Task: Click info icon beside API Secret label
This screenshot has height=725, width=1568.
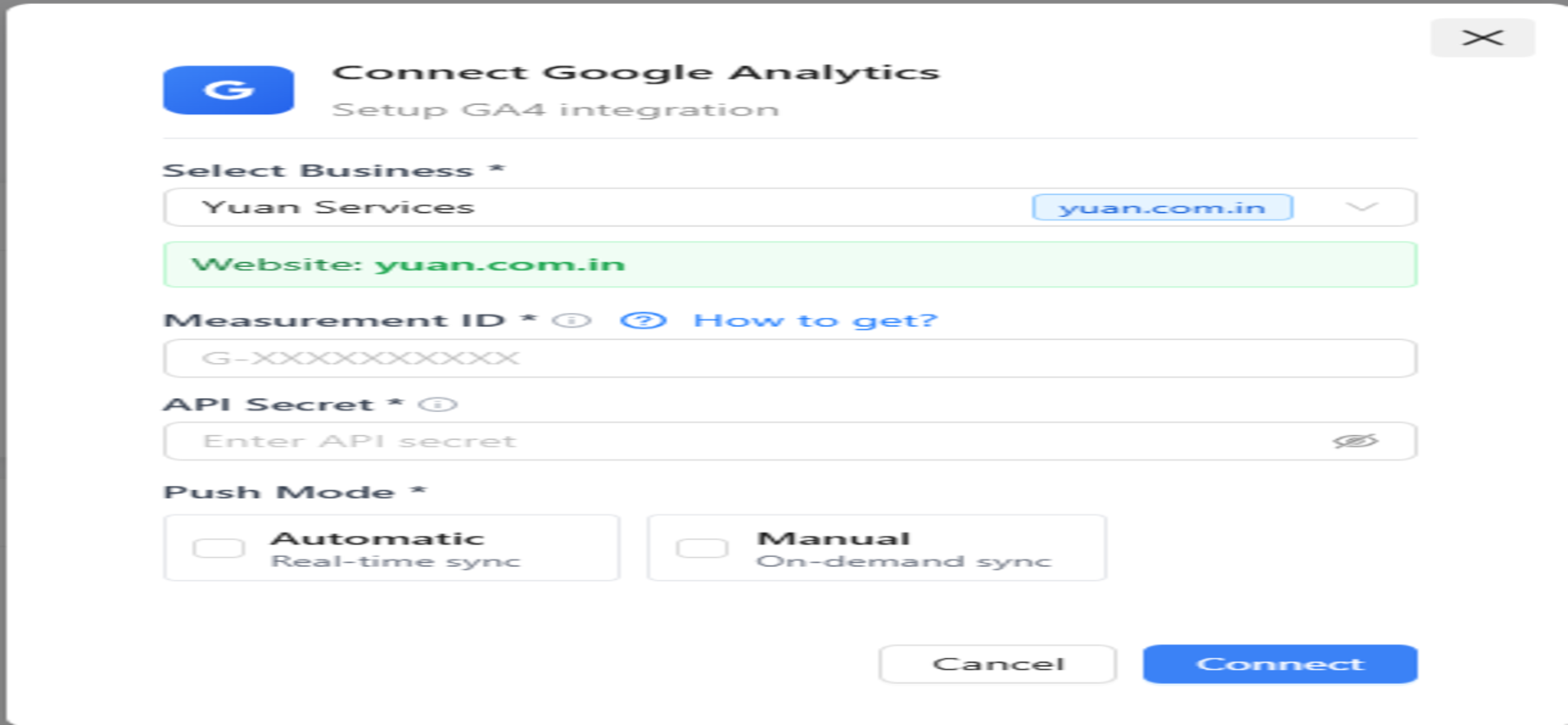Action: (438, 405)
